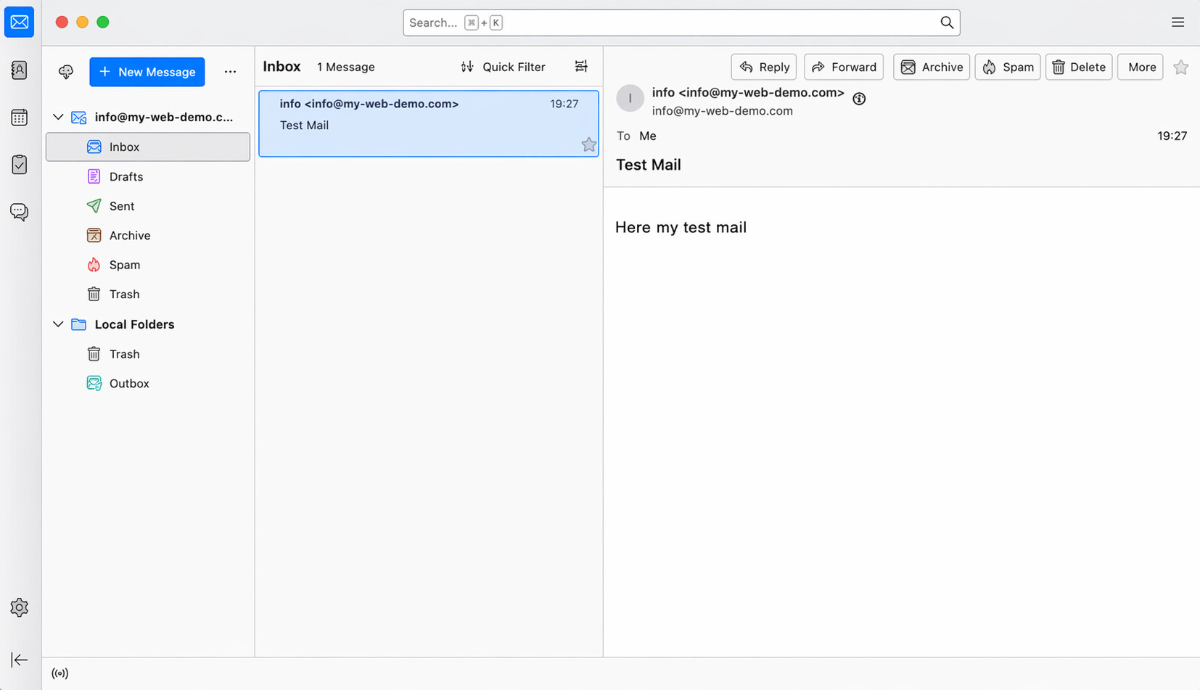Select the Outbox folder
The height and width of the screenshot is (690, 1200).
(x=148, y=384)
